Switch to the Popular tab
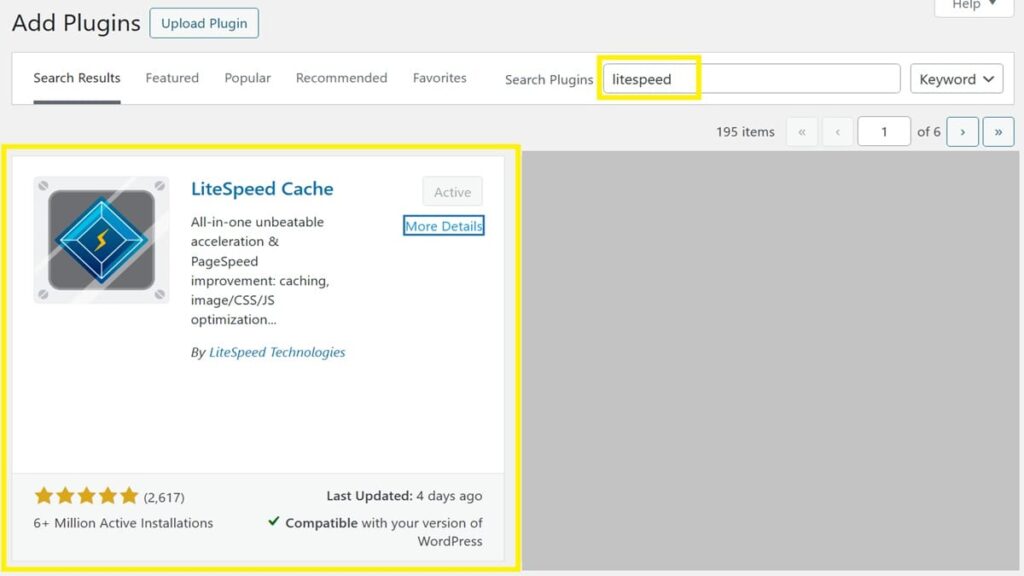This screenshot has width=1024, height=576. pos(248,78)
